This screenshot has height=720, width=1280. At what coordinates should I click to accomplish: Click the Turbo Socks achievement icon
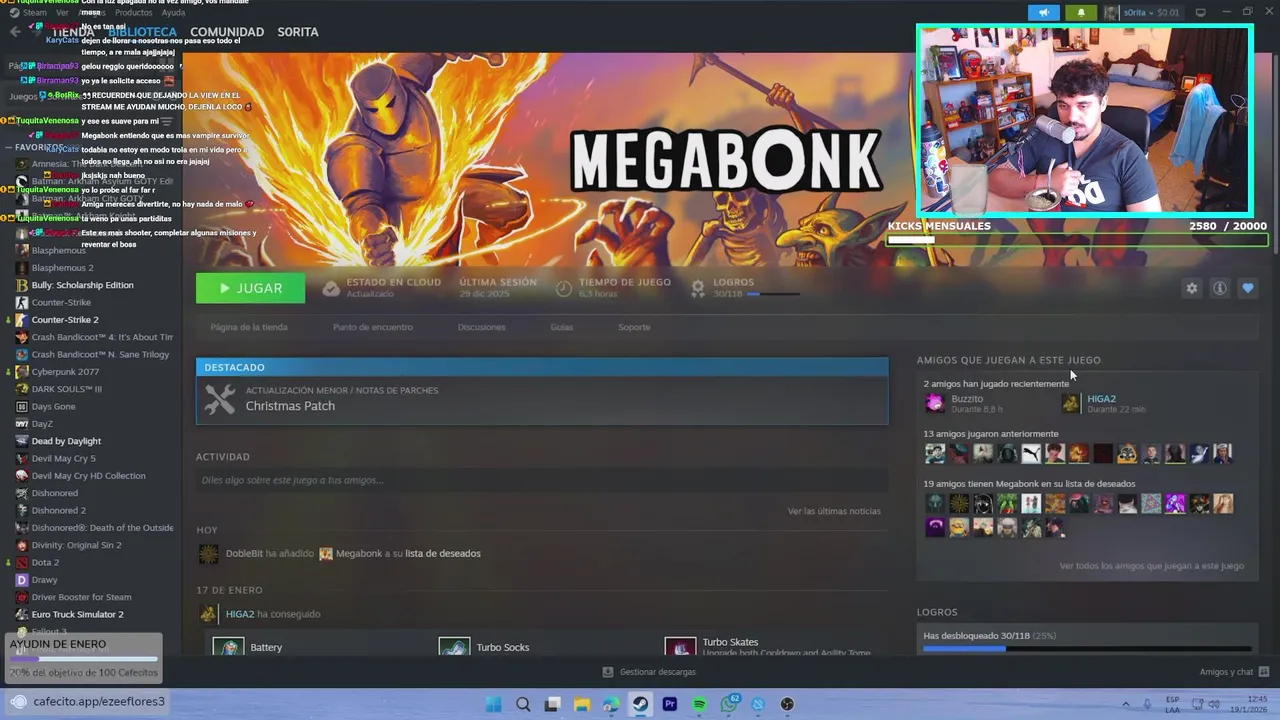point(455,646)
